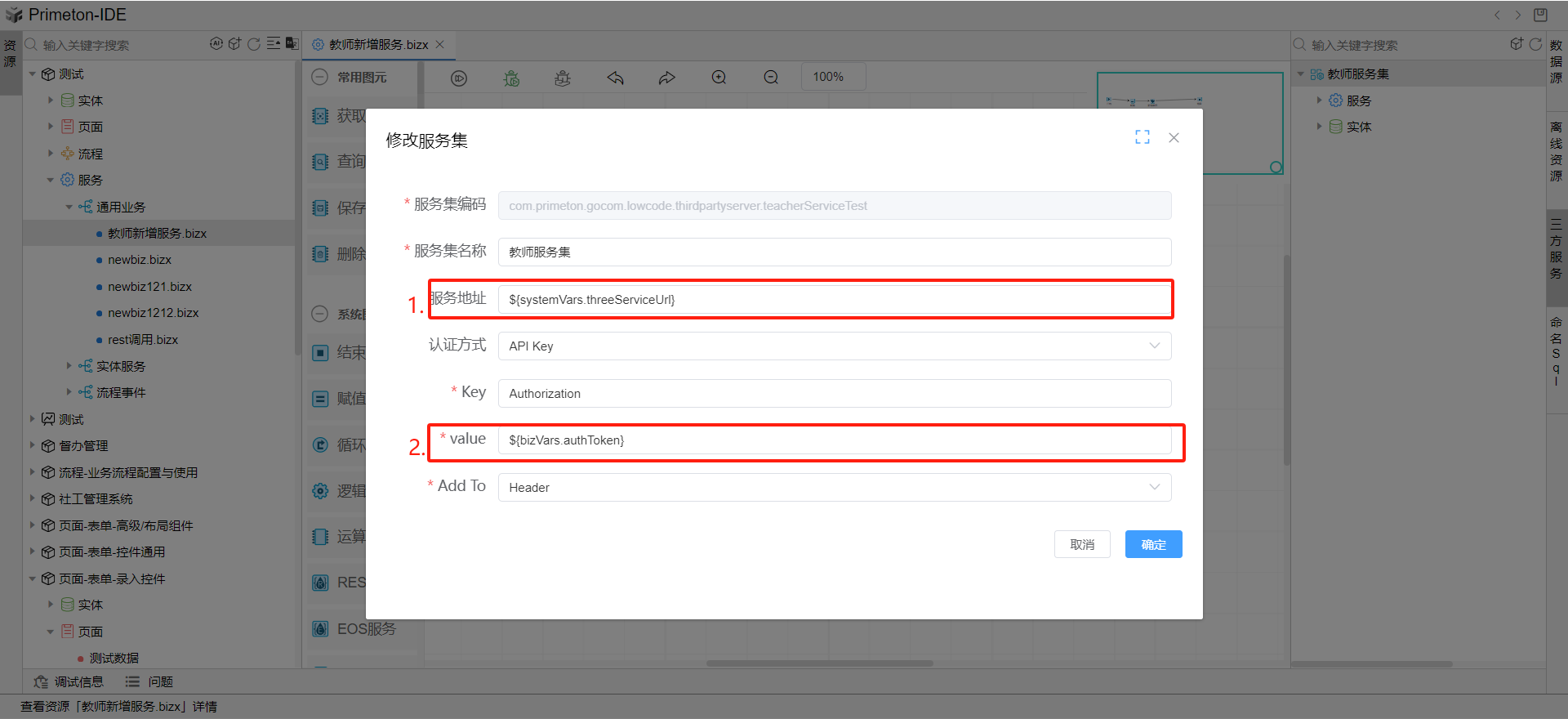Click the zoom out magnifier icon
1568x719 pixels.
point(771,78)
